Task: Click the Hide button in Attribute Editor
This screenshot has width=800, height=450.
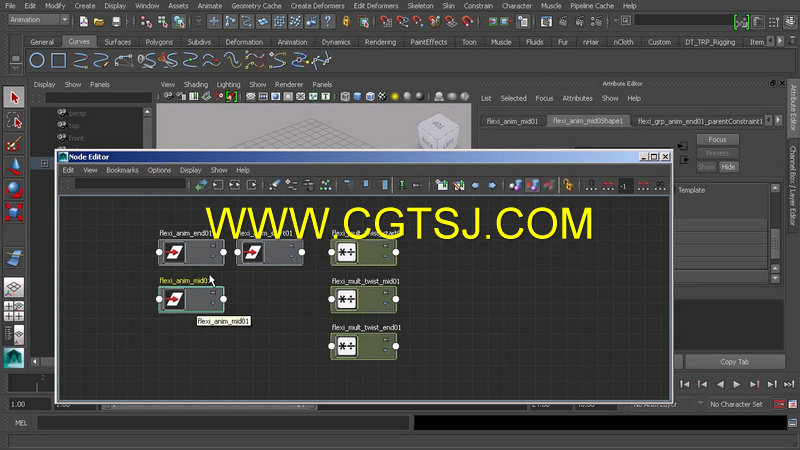Action: coord(728,167)
